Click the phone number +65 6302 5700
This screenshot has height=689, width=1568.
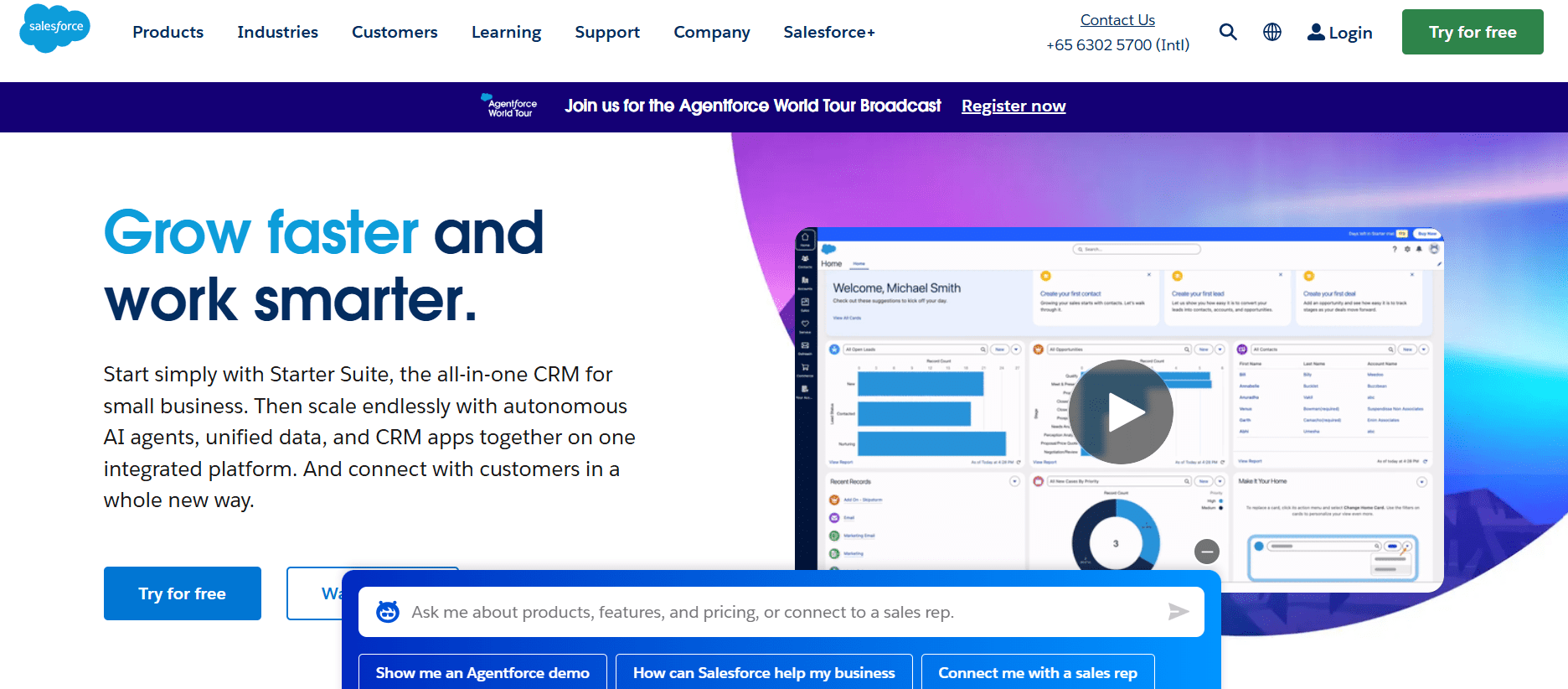point(1117,45)
